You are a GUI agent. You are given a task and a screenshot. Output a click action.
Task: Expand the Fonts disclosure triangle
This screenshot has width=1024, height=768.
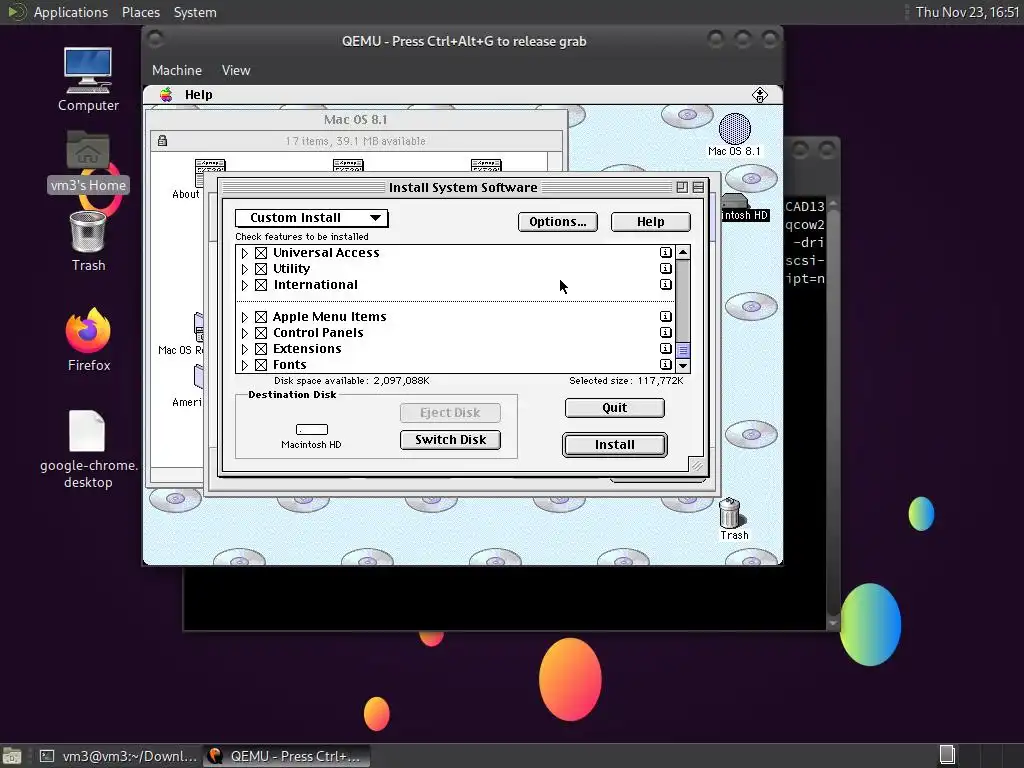click(x=245, y=365)
